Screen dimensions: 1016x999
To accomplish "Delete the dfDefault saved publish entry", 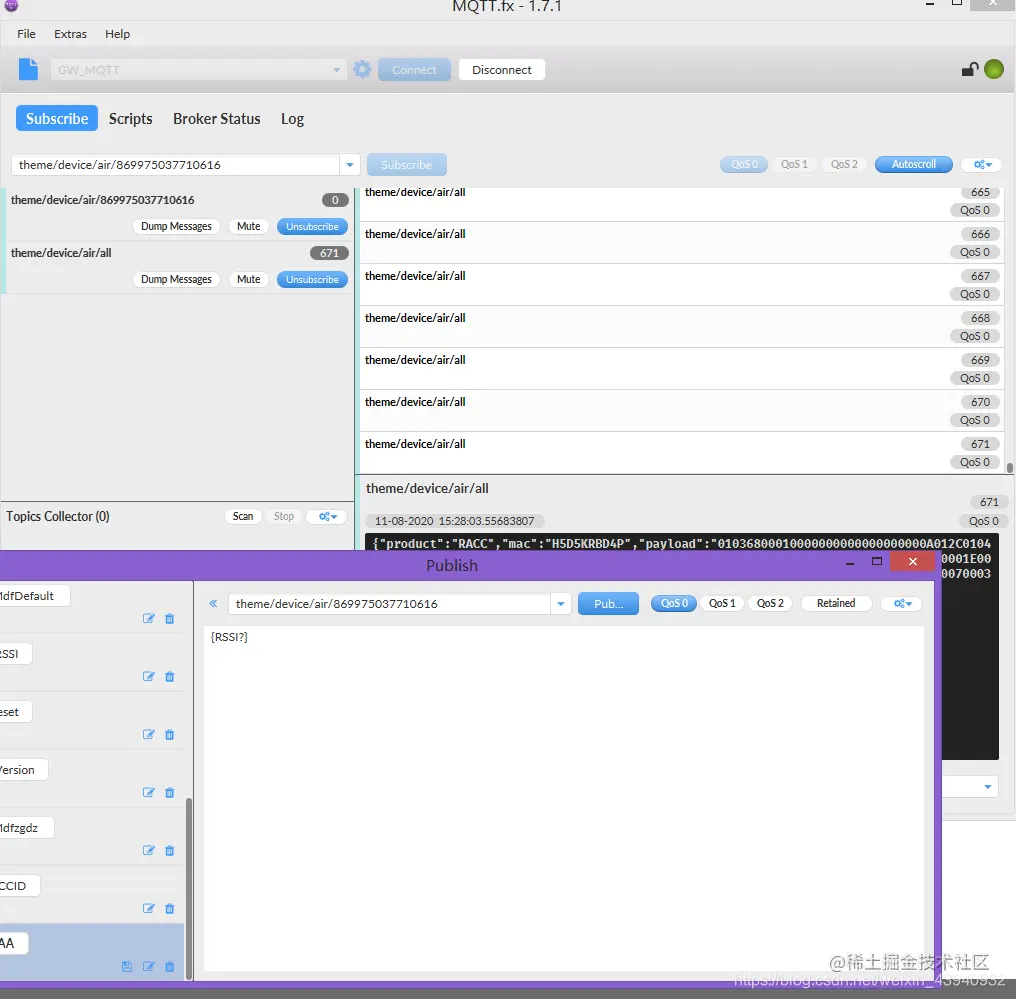I will pos(170,618).
